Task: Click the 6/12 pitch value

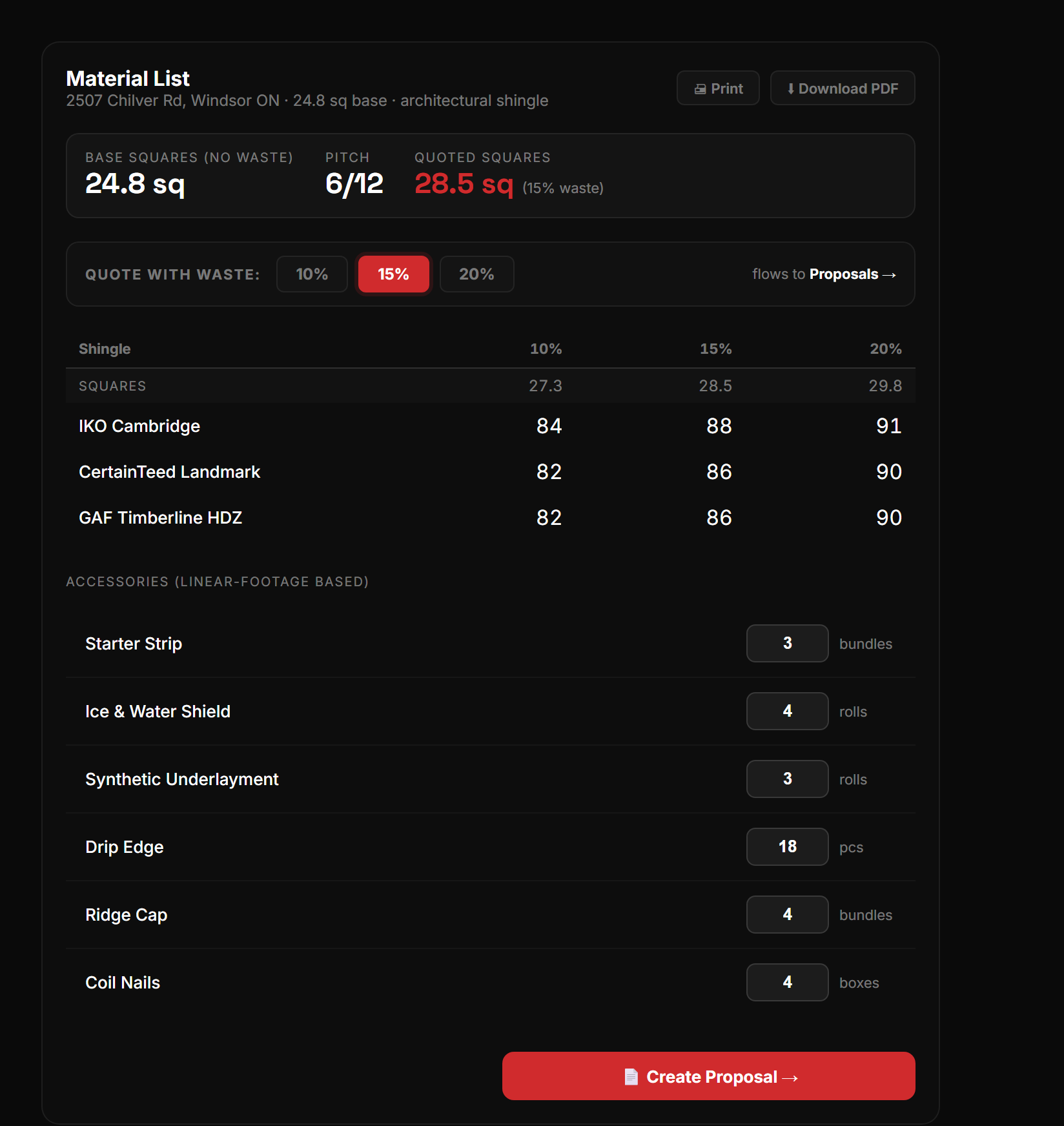Action: point(354,184)
